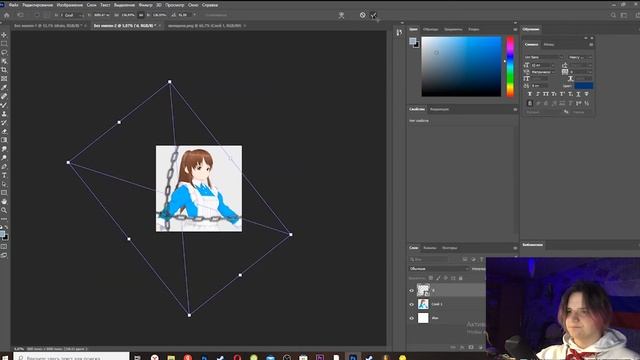The width and height of the screenshot is (640, 360).
Task: Click the anime girl image on canvas
Action: [x=199, y=189]
